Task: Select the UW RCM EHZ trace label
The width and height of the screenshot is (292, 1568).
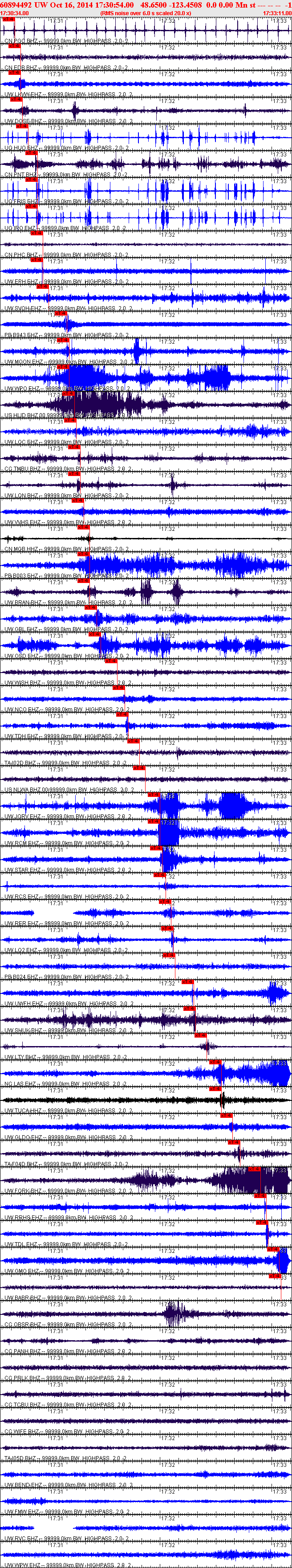Action: tap(68, 844)
